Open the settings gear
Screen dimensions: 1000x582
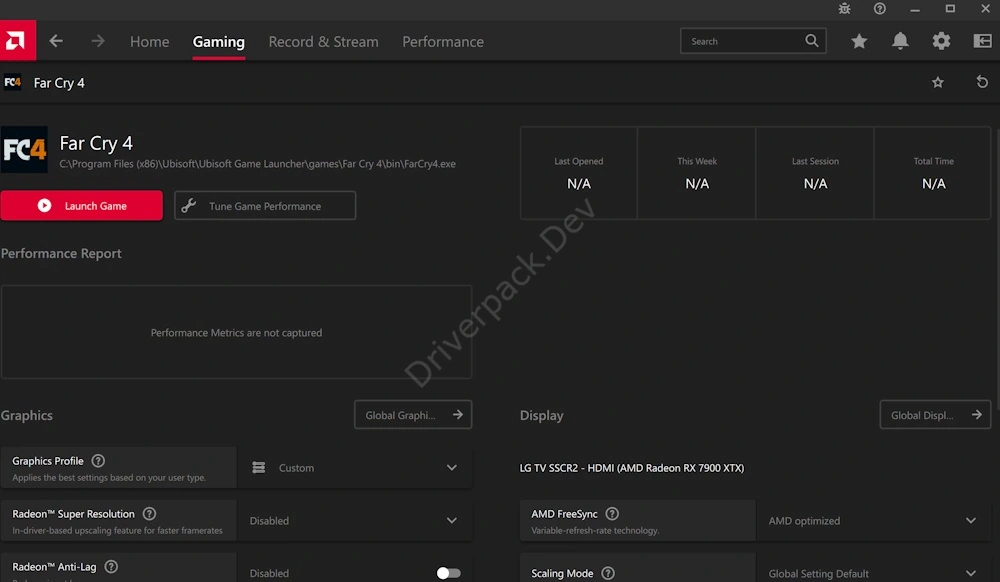tap(941, 41)
